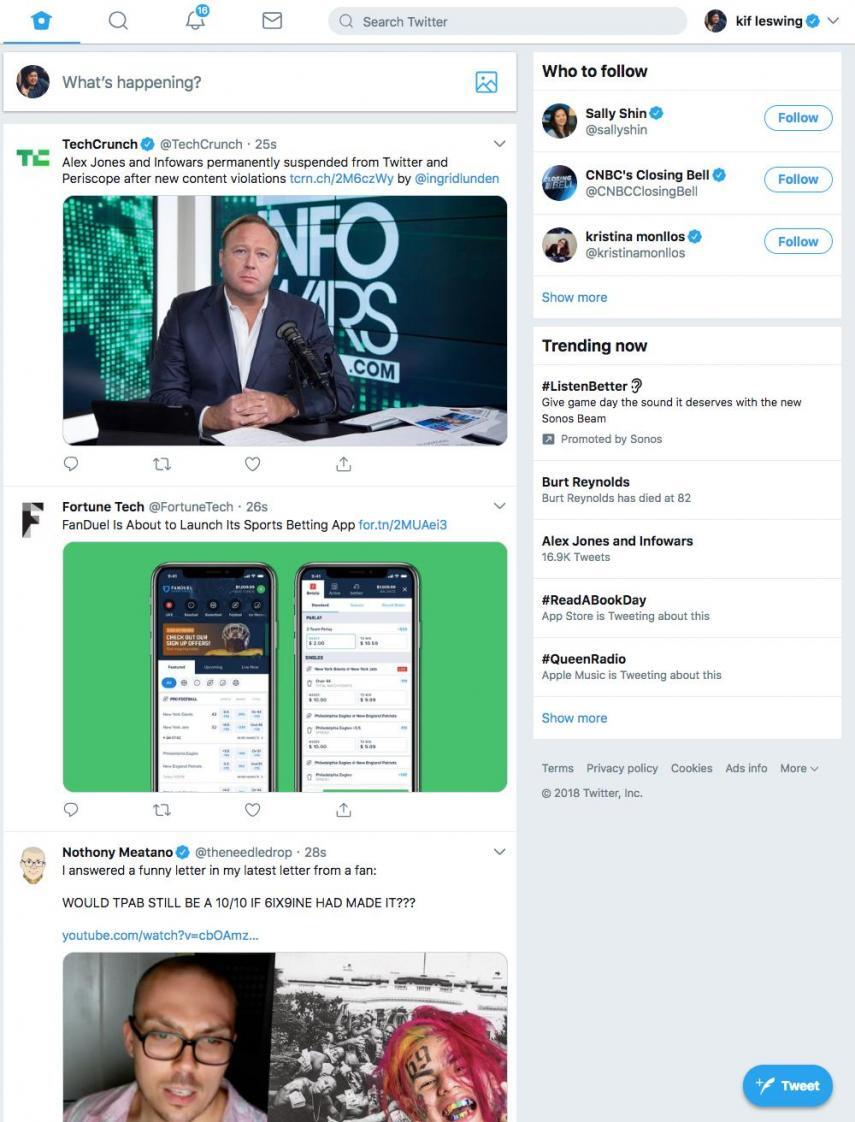Viewport: 855px width, 1122px height.
Task: Click the Search Twitter input field
Action: [x=506, y=20]
